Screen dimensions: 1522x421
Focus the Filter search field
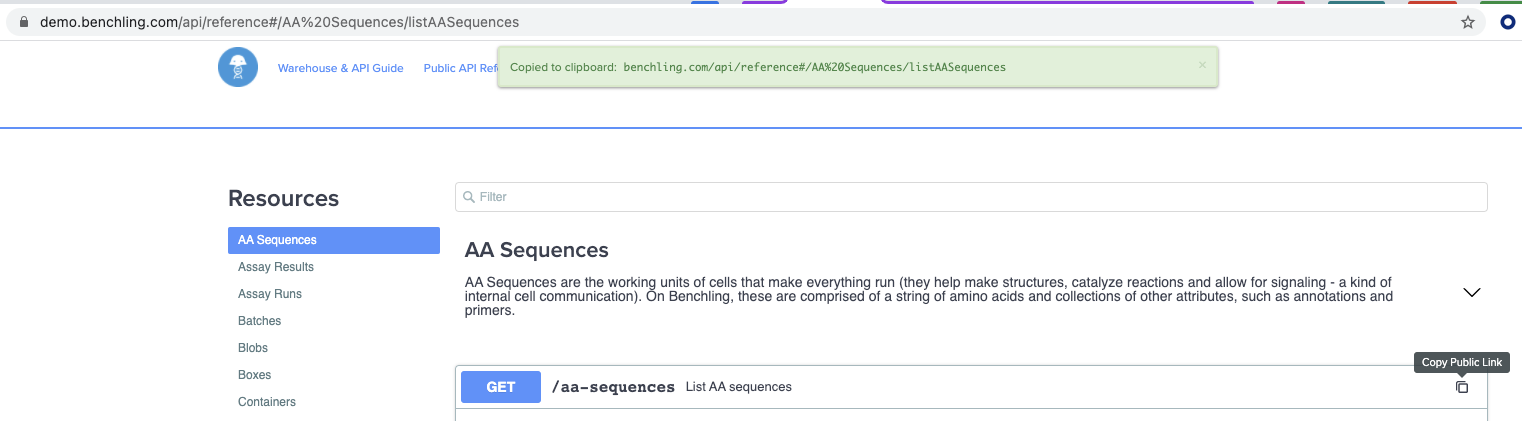coord(970,197)
